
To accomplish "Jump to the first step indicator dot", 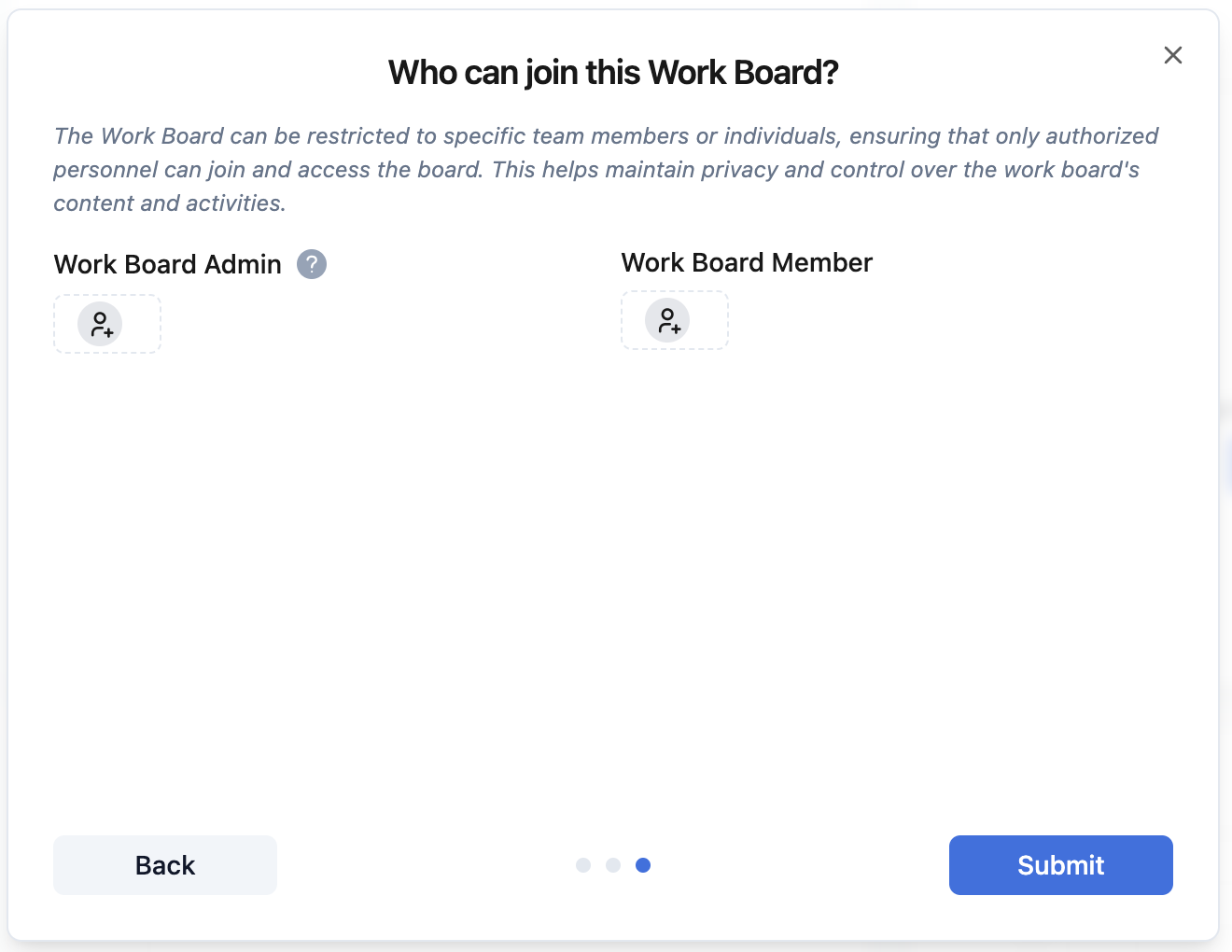I will click(583, 865).
